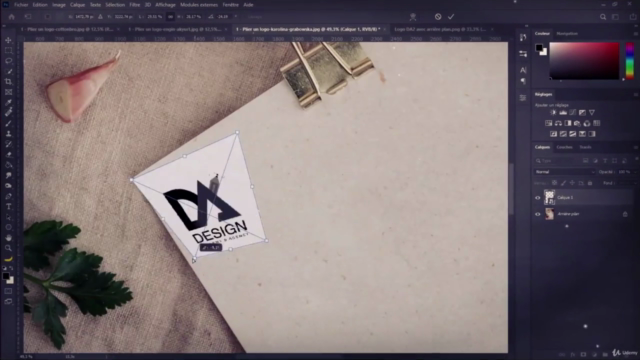Click the foreground color swatch in Couleur panel

coord(539,48)
